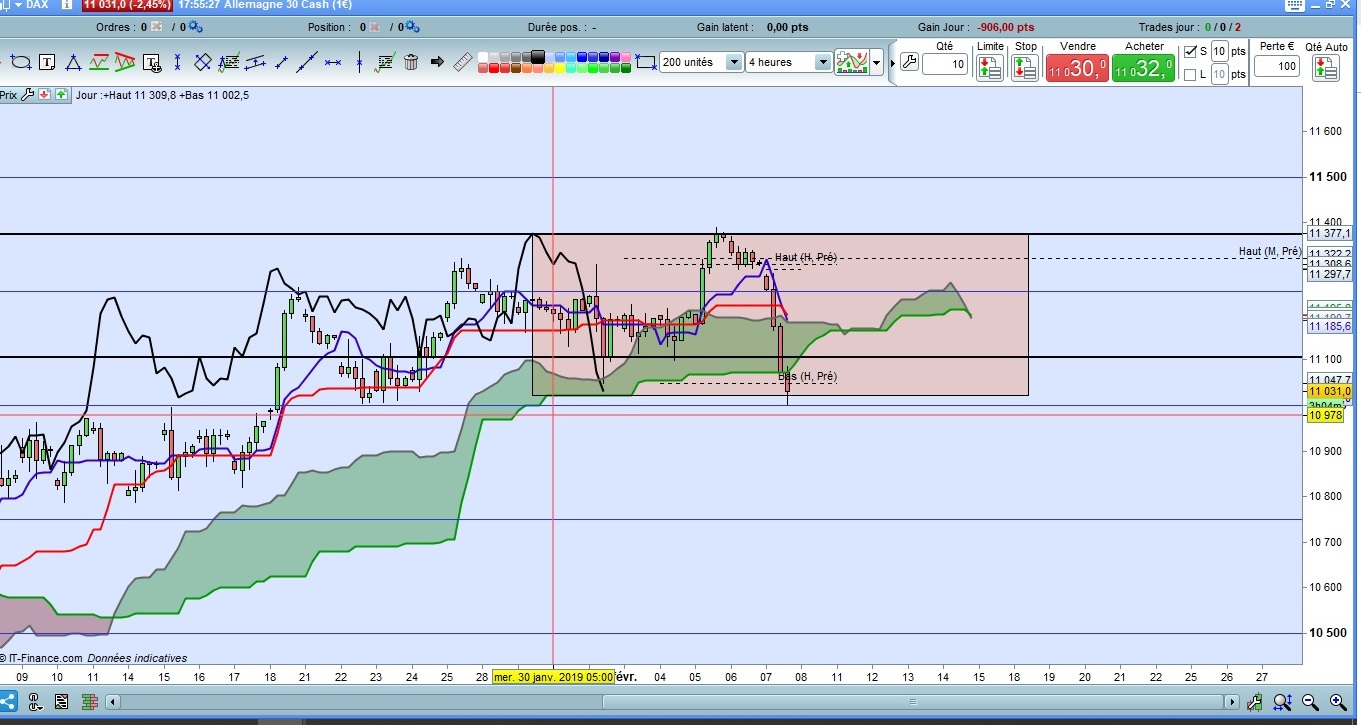Choose the black arrow drawing tool
This screenshot has height=725, width=1361.
pyautogui.click(x=437, y=62)
